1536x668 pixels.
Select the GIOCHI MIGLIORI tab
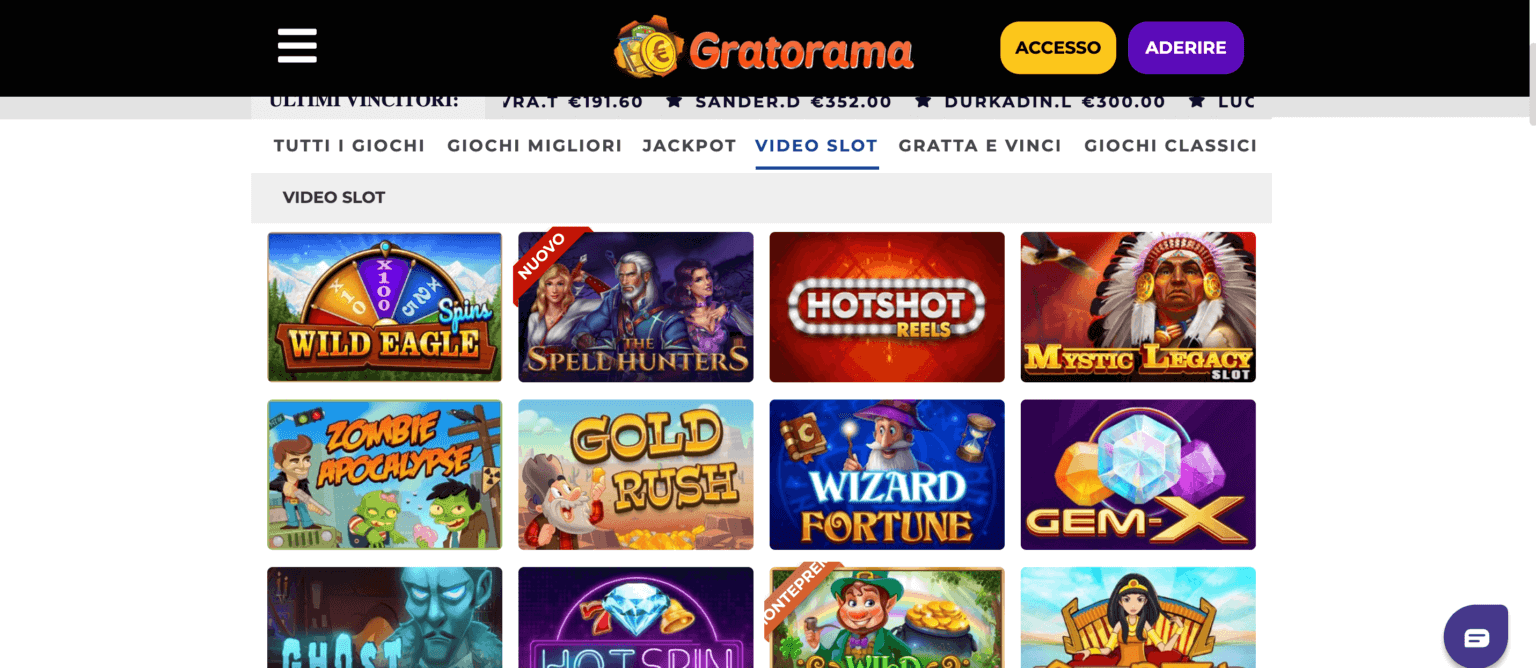[x=535, y=146]
